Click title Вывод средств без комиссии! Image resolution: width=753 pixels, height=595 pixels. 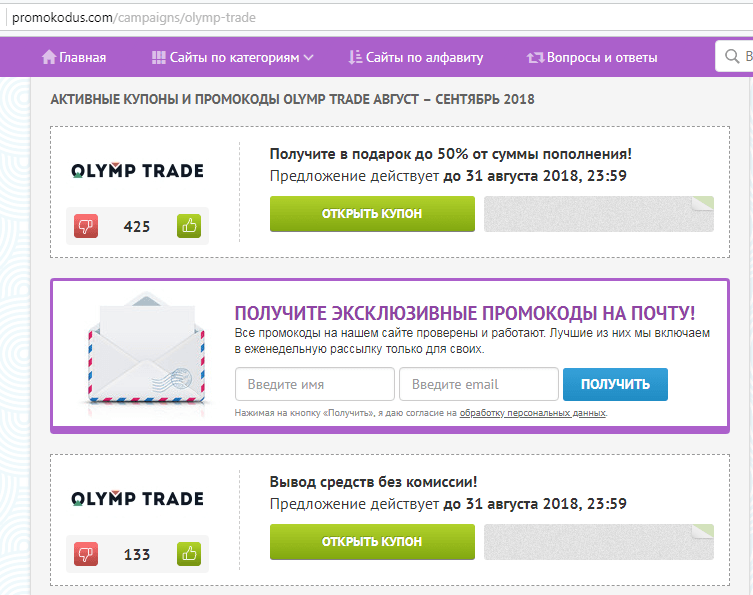pyautogui.click(x=373, y=482)
